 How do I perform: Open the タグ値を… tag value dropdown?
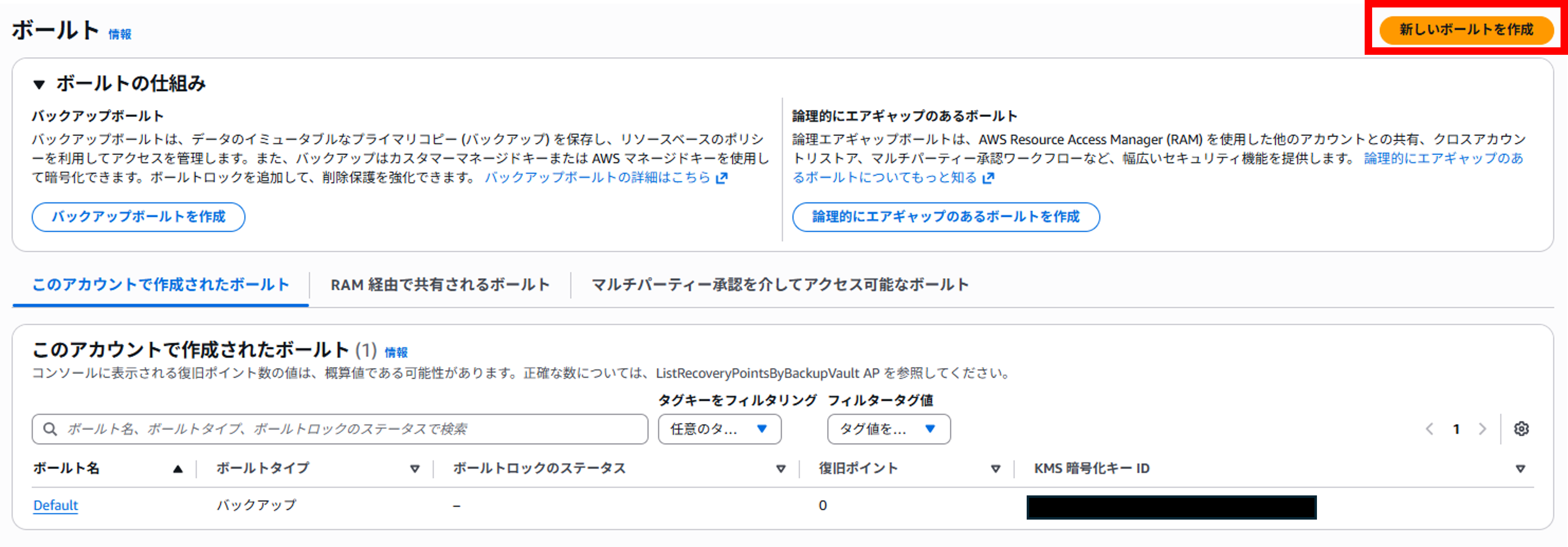click(889, 429)
